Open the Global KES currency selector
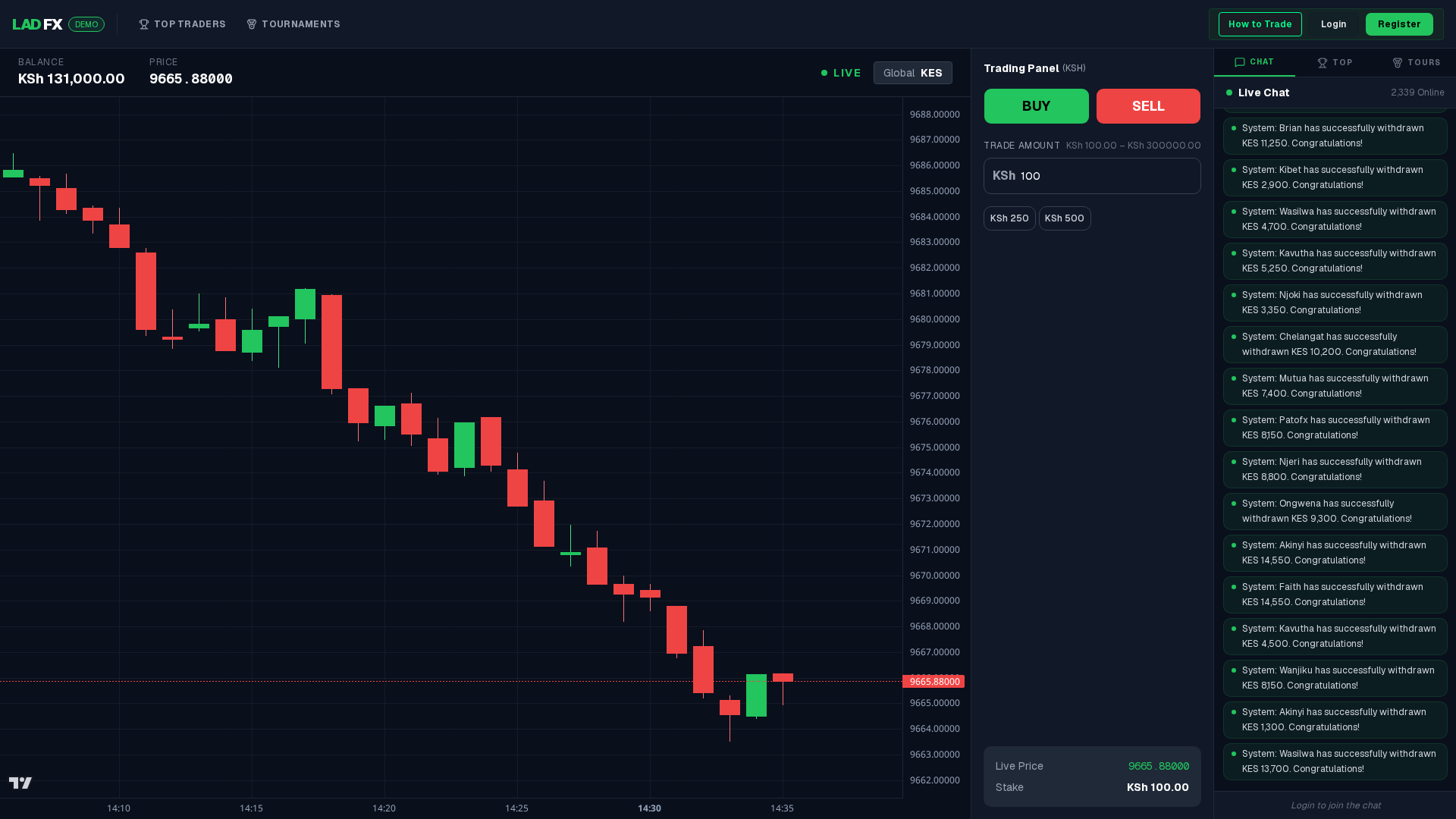Viewport: 1456px width, 819px height. 913,73
